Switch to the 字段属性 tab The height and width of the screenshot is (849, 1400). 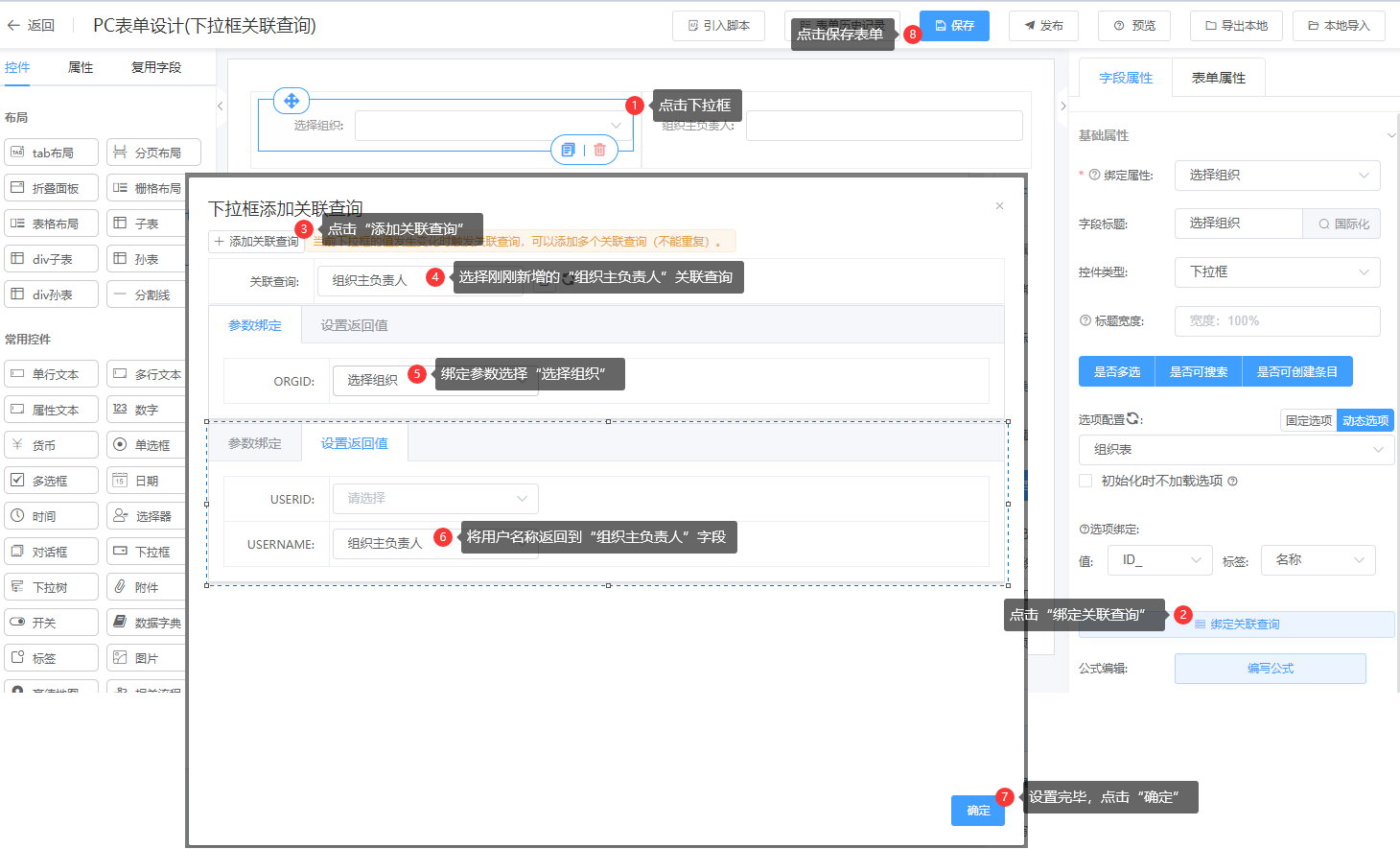pyautogui.click(x=1126, y=78)
